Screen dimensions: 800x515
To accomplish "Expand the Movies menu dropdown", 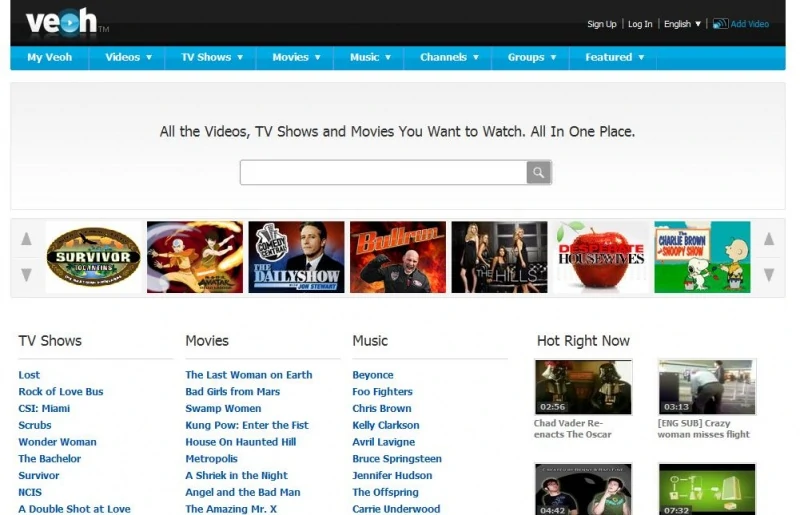I will [317, 57].
